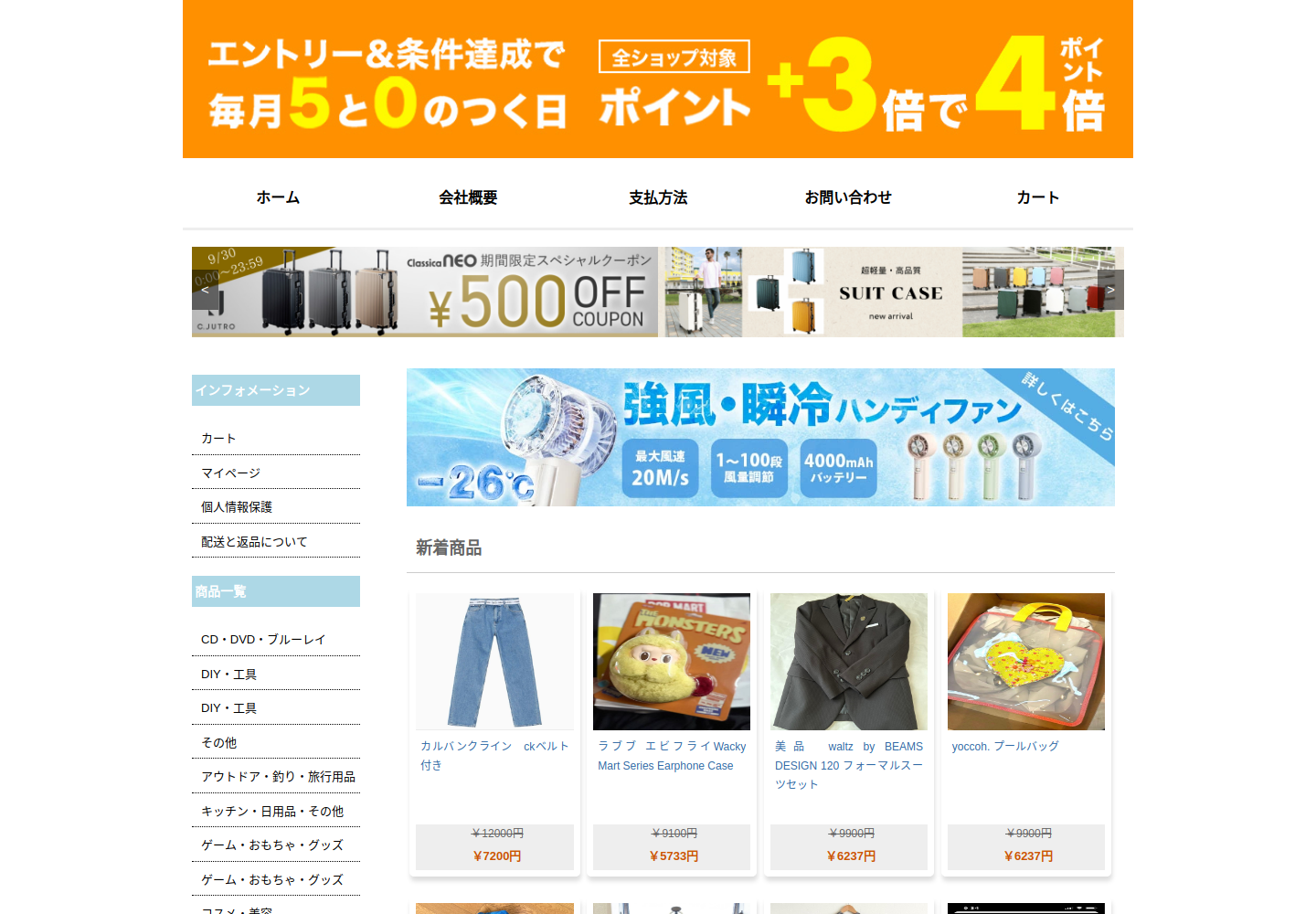This screenshot has width=1316, height=914.
Task: Click the インフォメーション sidebar heading
Action: [276, 390]
